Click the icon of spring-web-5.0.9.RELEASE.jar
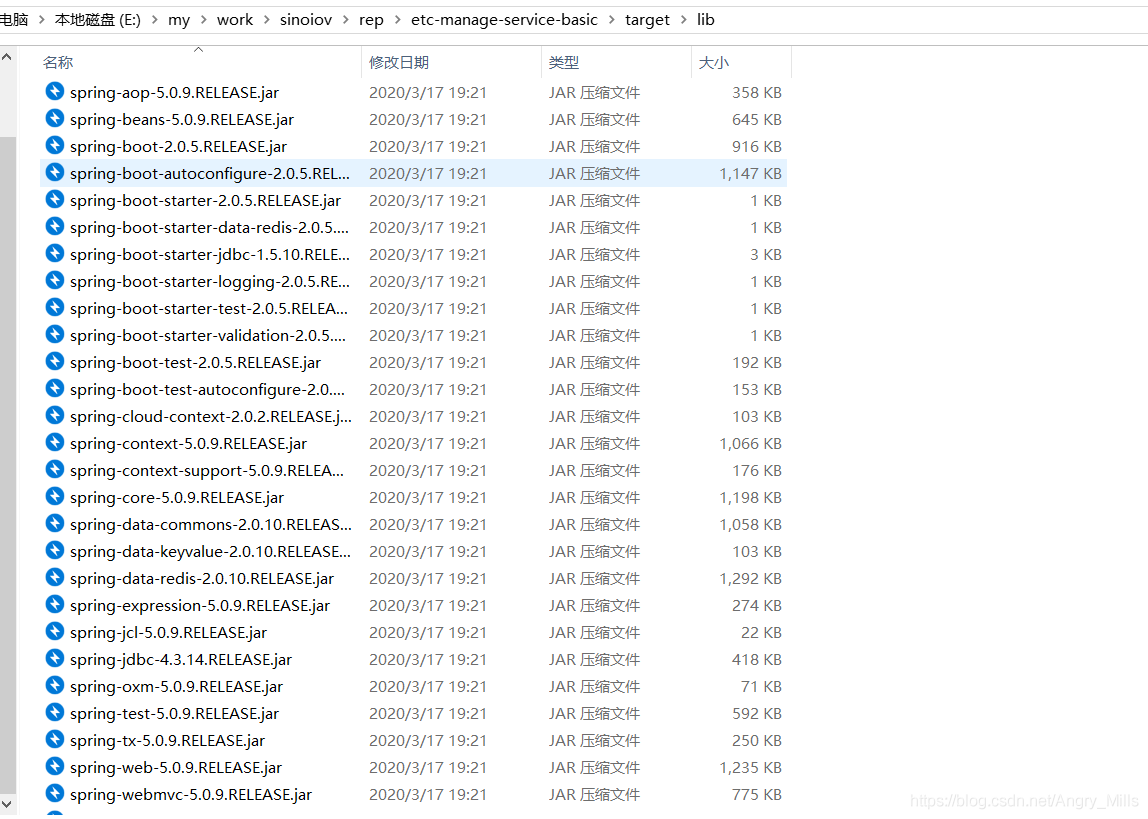The image size is (1148, 819). pyautogui.click(x=55, y=766)
